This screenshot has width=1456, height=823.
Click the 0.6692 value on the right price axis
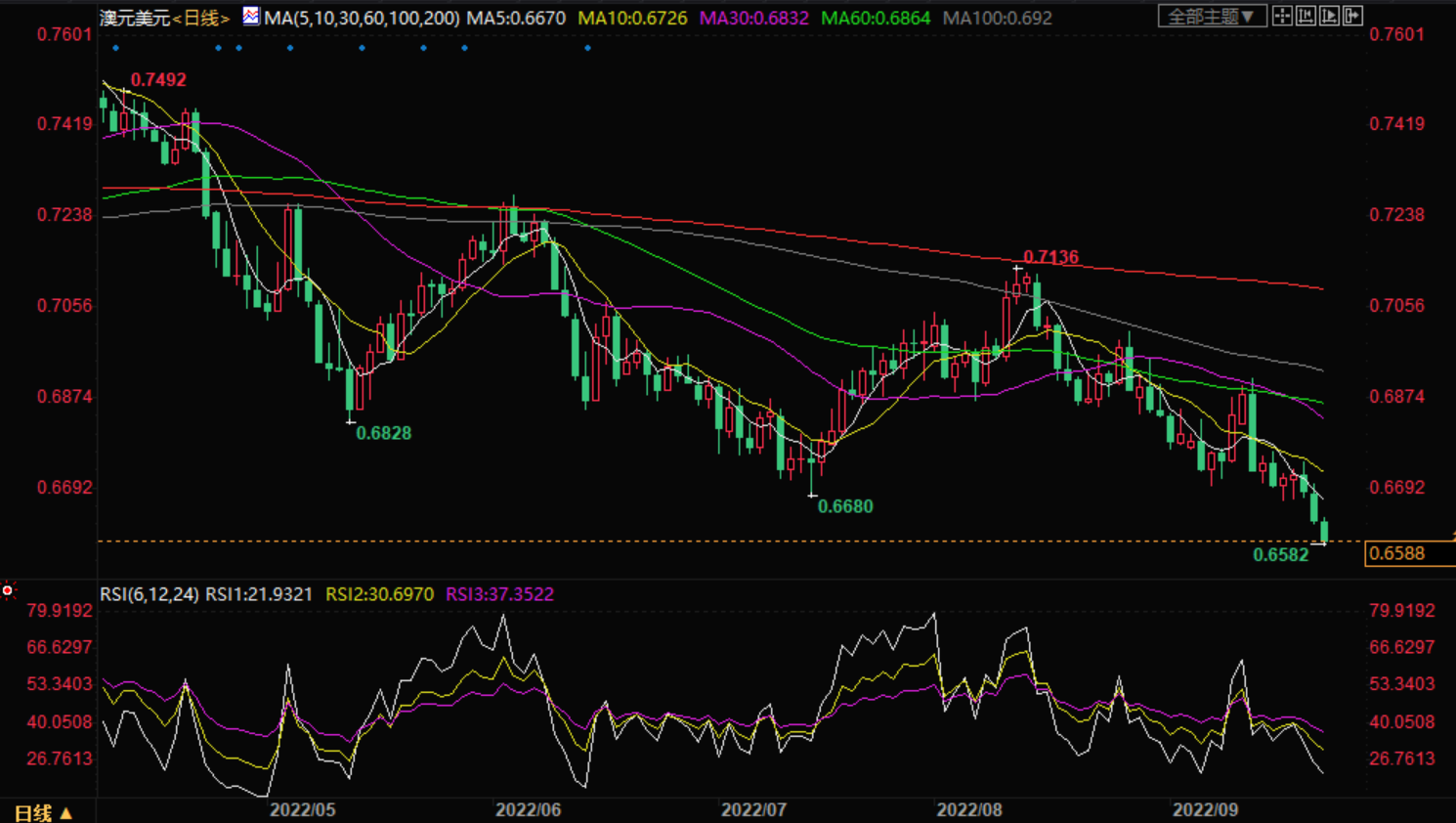pos(1397,488)
